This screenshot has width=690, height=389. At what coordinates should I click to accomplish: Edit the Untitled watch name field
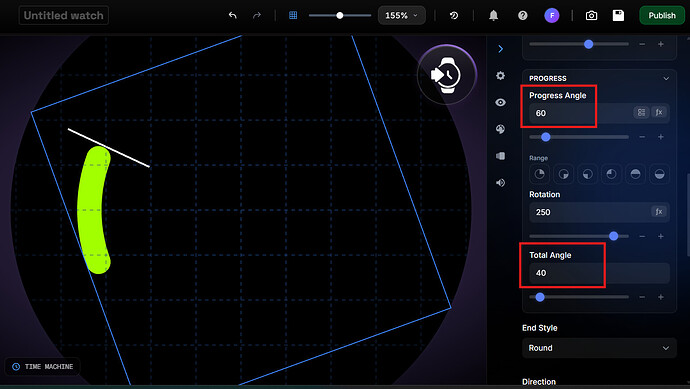click(x=64, y=15)
